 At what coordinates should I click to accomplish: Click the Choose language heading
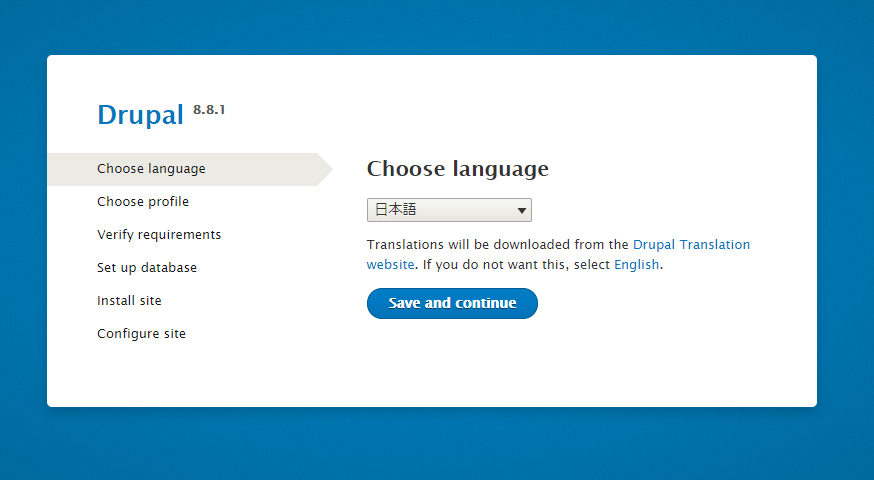click(x=458, y=169)
